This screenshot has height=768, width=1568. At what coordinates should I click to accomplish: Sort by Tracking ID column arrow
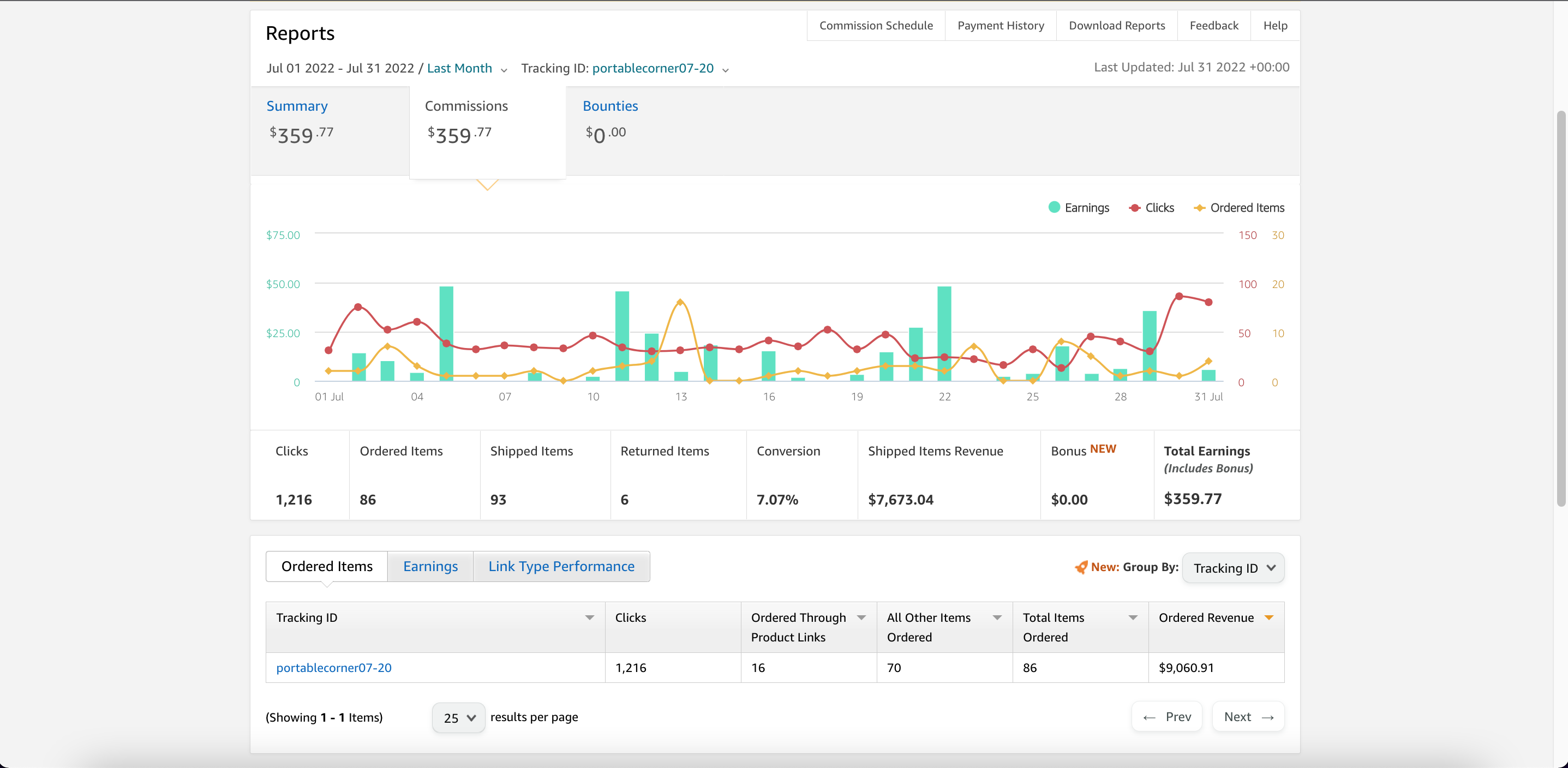coord(589,617)
